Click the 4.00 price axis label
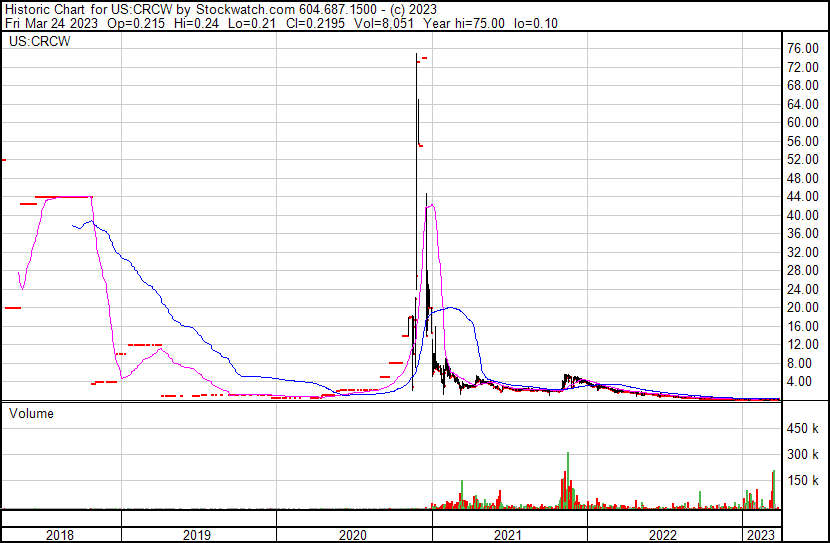 799,382
